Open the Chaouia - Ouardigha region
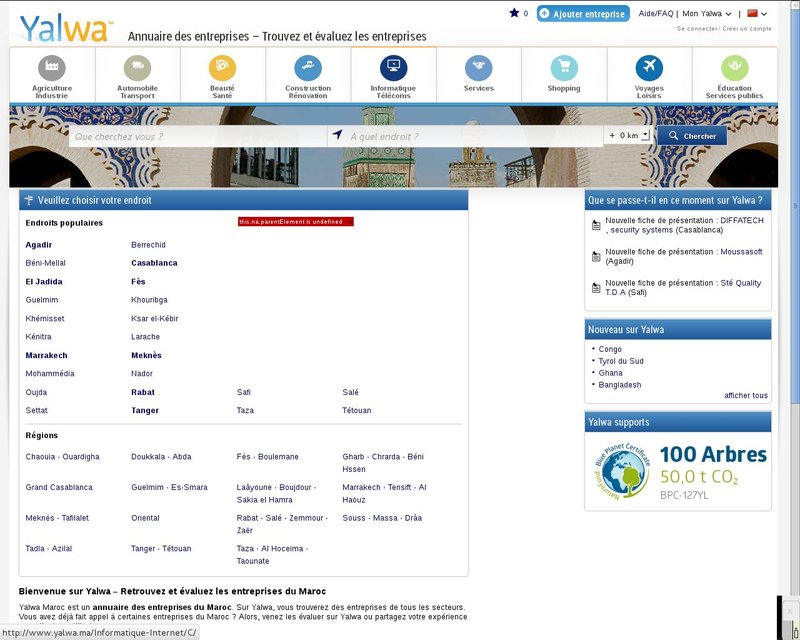 [x=62, y=457]
